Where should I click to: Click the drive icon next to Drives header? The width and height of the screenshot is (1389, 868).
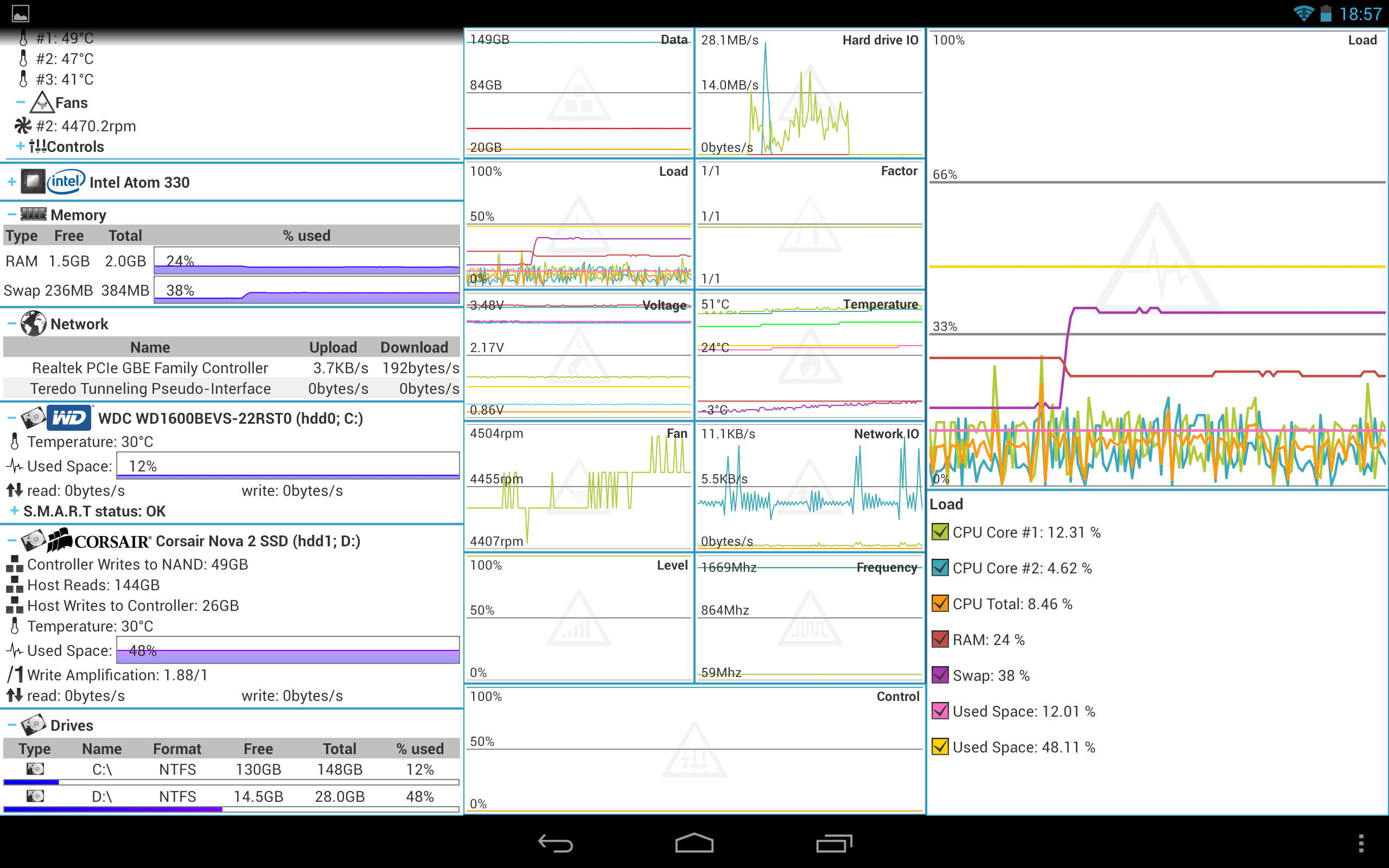pos(34,724)
